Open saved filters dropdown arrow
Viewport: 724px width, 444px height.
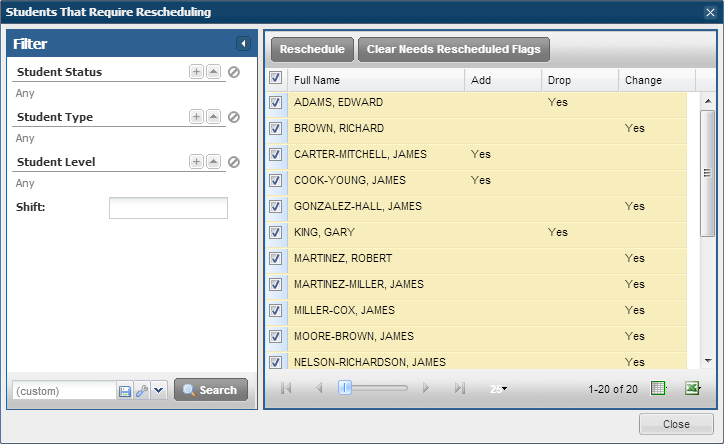pos(159,391)
